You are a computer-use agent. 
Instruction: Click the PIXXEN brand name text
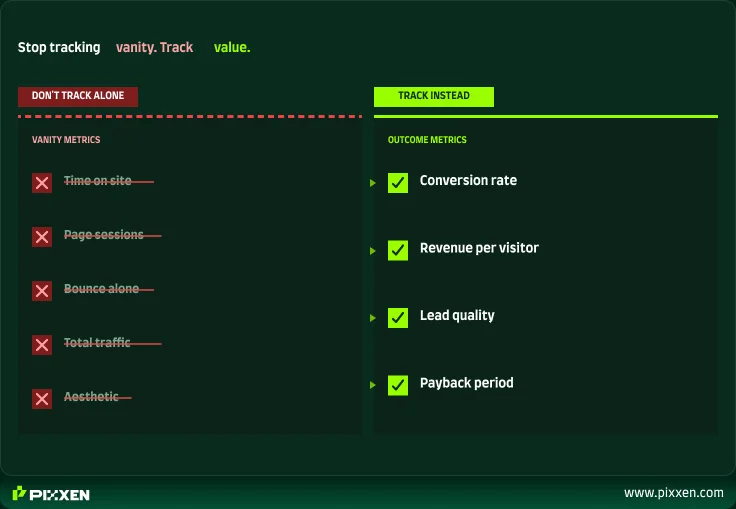(x=59, y=494)
